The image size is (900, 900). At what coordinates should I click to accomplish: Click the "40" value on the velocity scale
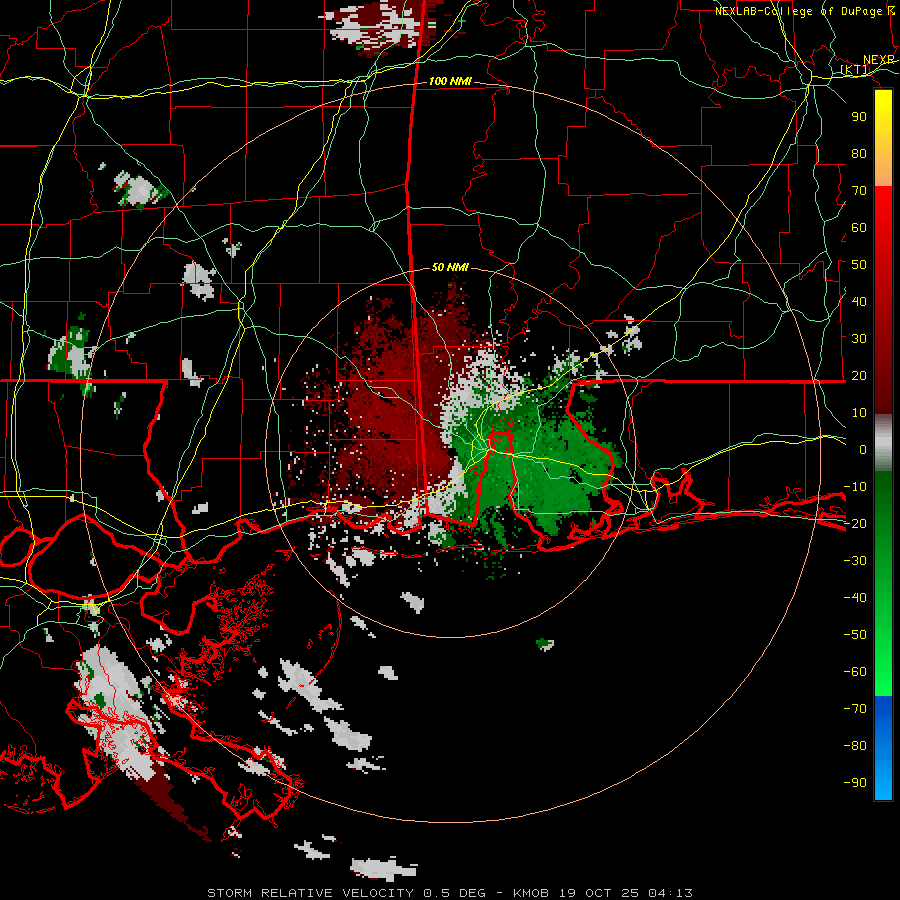point(859,301)
